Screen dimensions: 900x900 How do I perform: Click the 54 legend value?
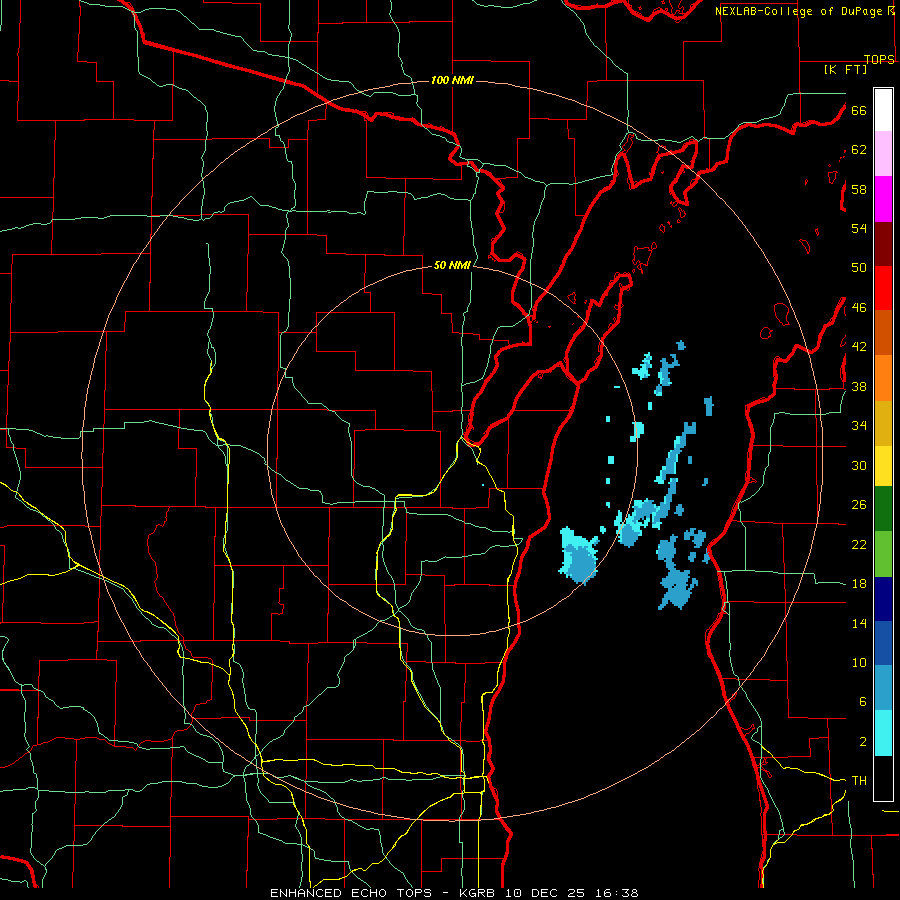pyautogui.click(x=859, y=228)
